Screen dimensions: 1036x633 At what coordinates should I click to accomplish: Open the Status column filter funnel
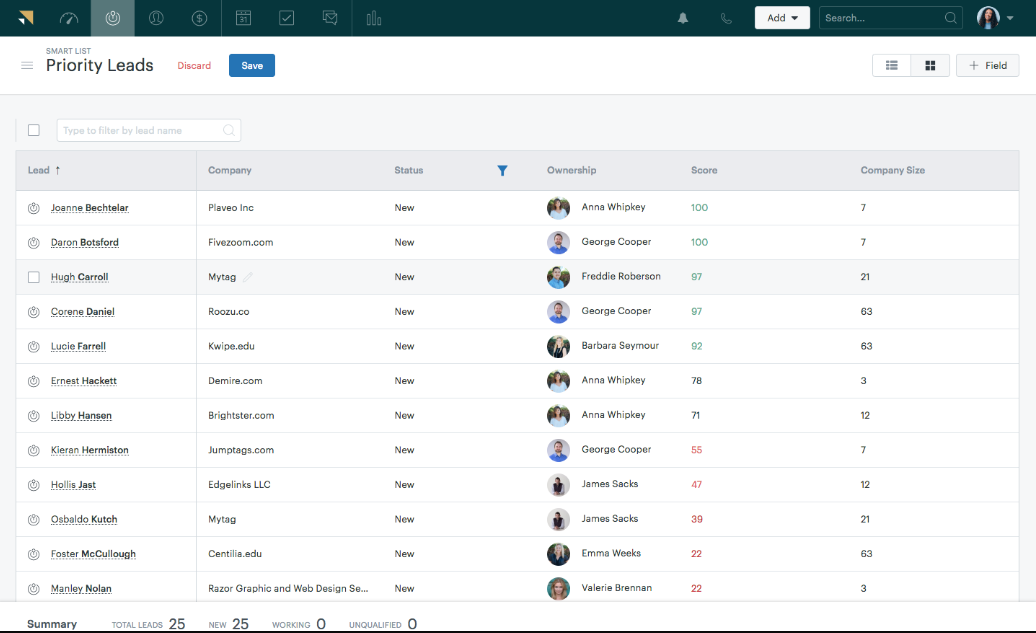502,170
